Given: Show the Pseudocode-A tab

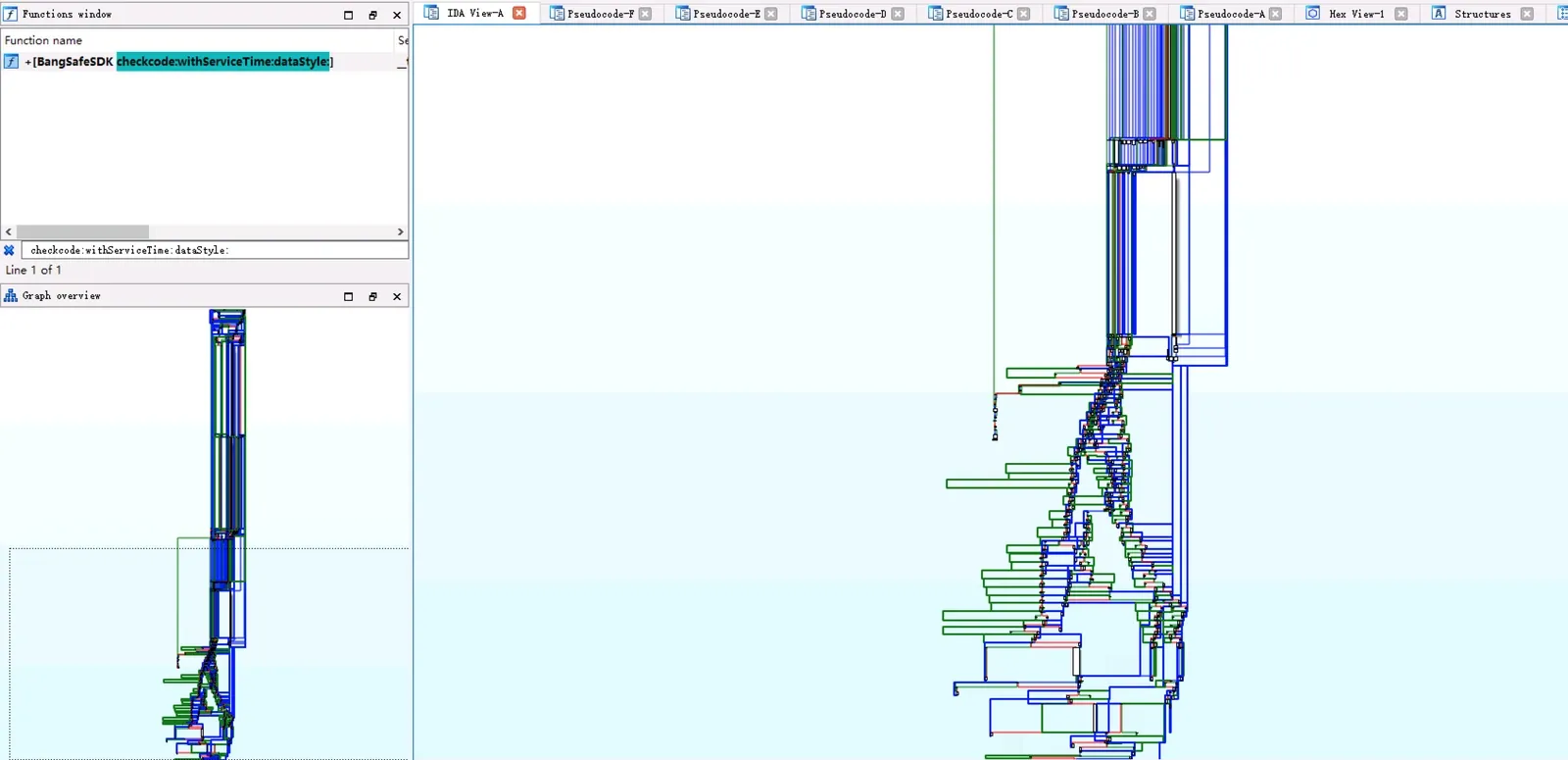Looking at the screenshot, I should pos(1231,14).
